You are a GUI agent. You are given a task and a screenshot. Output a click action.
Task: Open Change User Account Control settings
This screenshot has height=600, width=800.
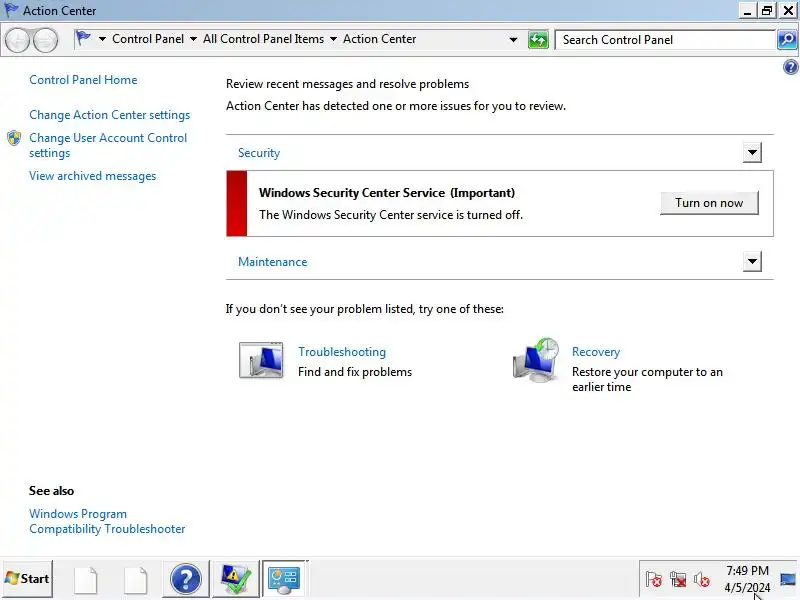tap(108, 145)
